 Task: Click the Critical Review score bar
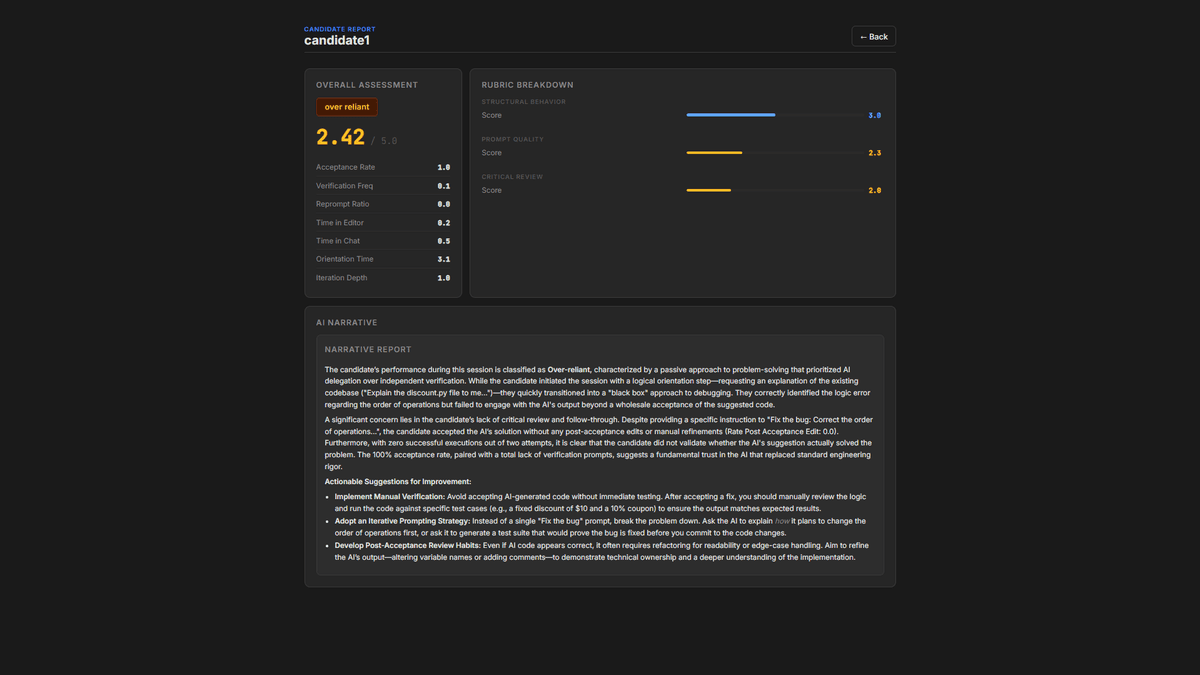click(x=772, y=190)
